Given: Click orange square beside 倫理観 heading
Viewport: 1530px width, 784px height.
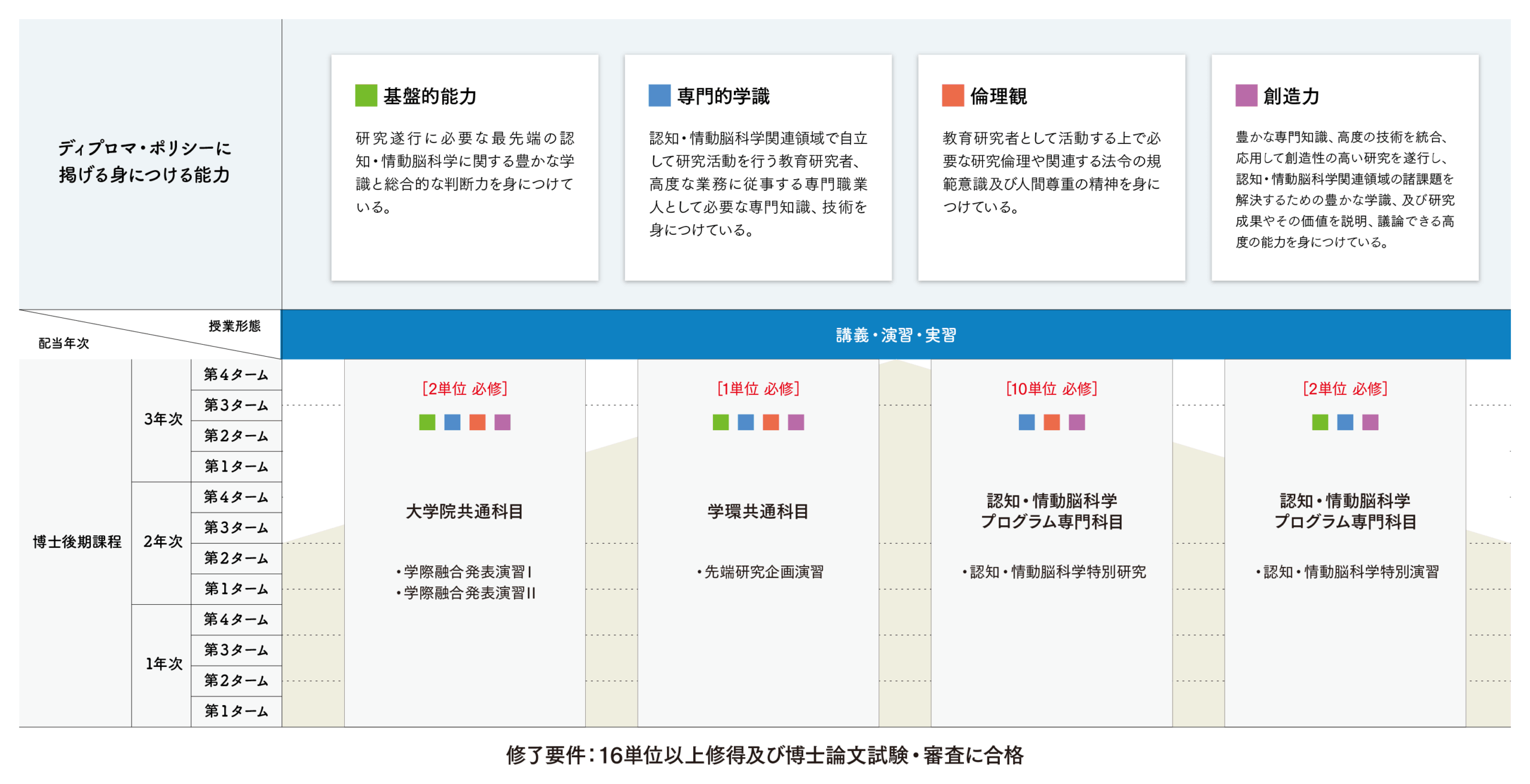Looking at the screenshot, I should 953,96.
